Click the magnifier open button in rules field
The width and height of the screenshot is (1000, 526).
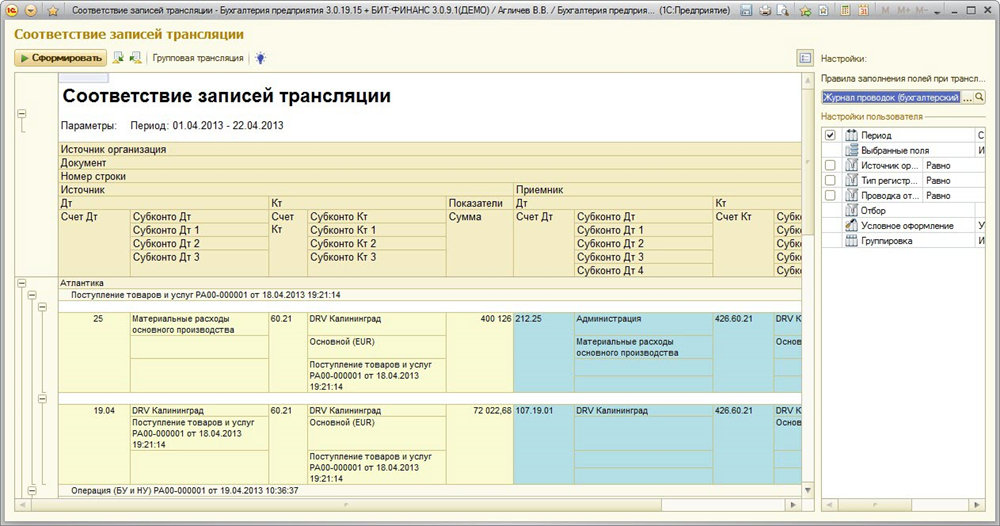(x=979, y=97)
